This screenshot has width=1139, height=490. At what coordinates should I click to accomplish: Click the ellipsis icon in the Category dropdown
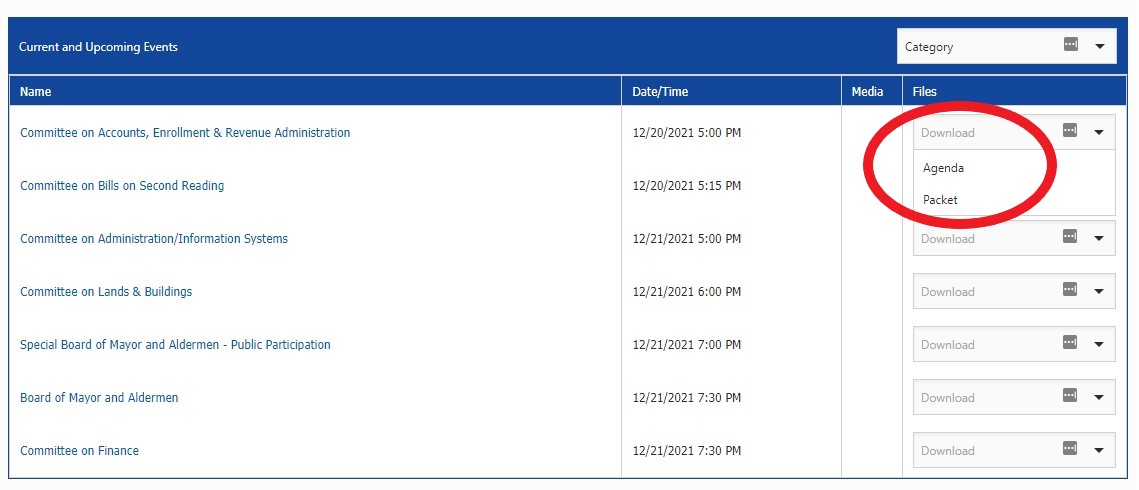pos(1070,45)
